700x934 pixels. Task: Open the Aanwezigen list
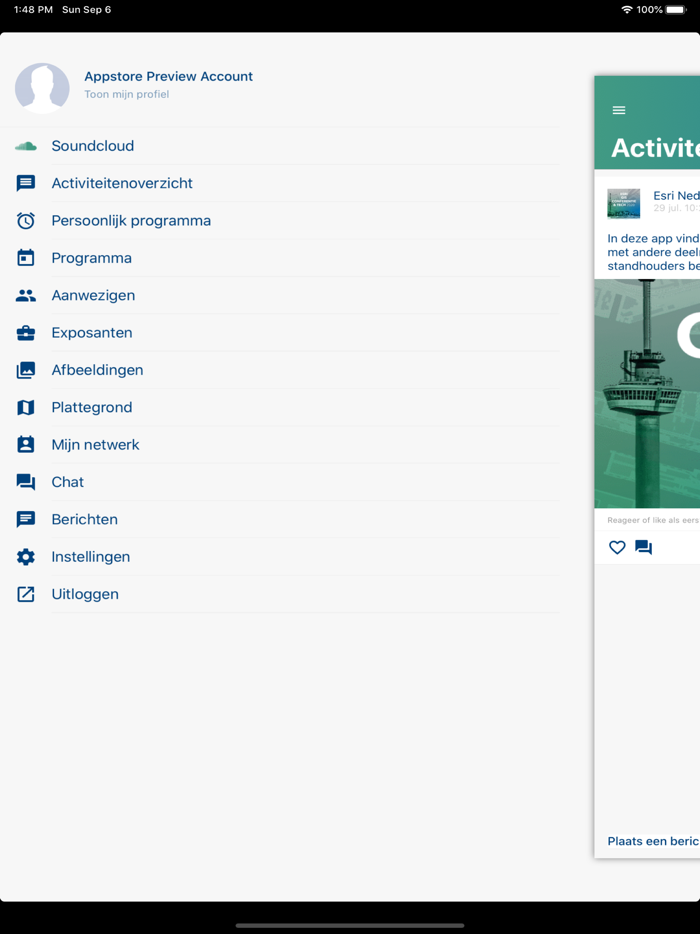point(94,295)
